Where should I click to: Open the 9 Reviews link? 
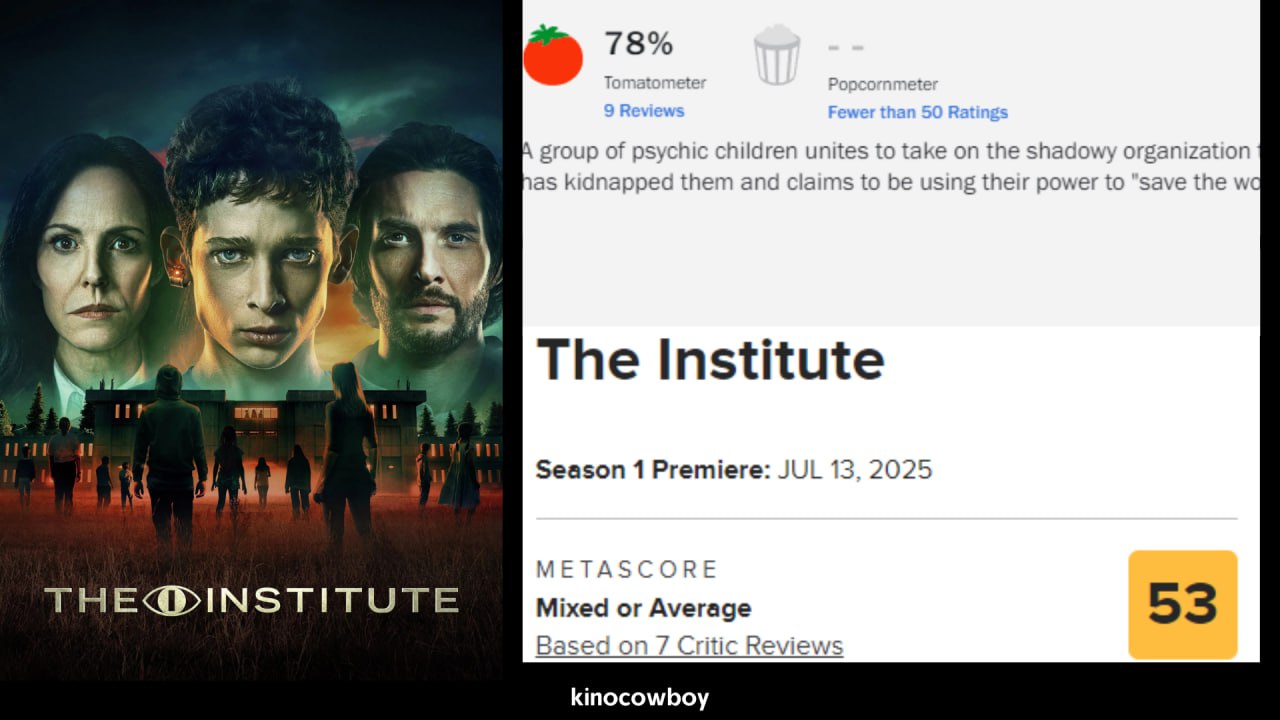click(644, 111)
